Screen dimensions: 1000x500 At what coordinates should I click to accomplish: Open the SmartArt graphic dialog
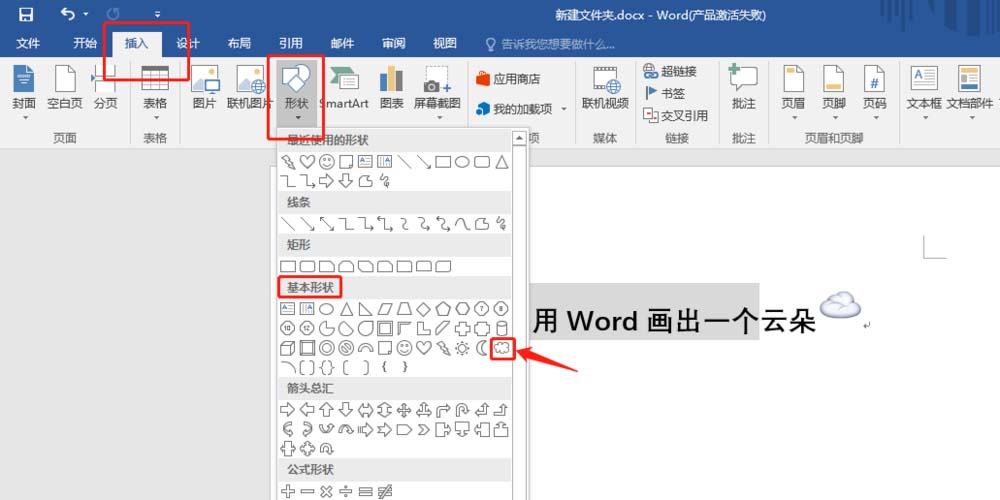tap(344, 87)
